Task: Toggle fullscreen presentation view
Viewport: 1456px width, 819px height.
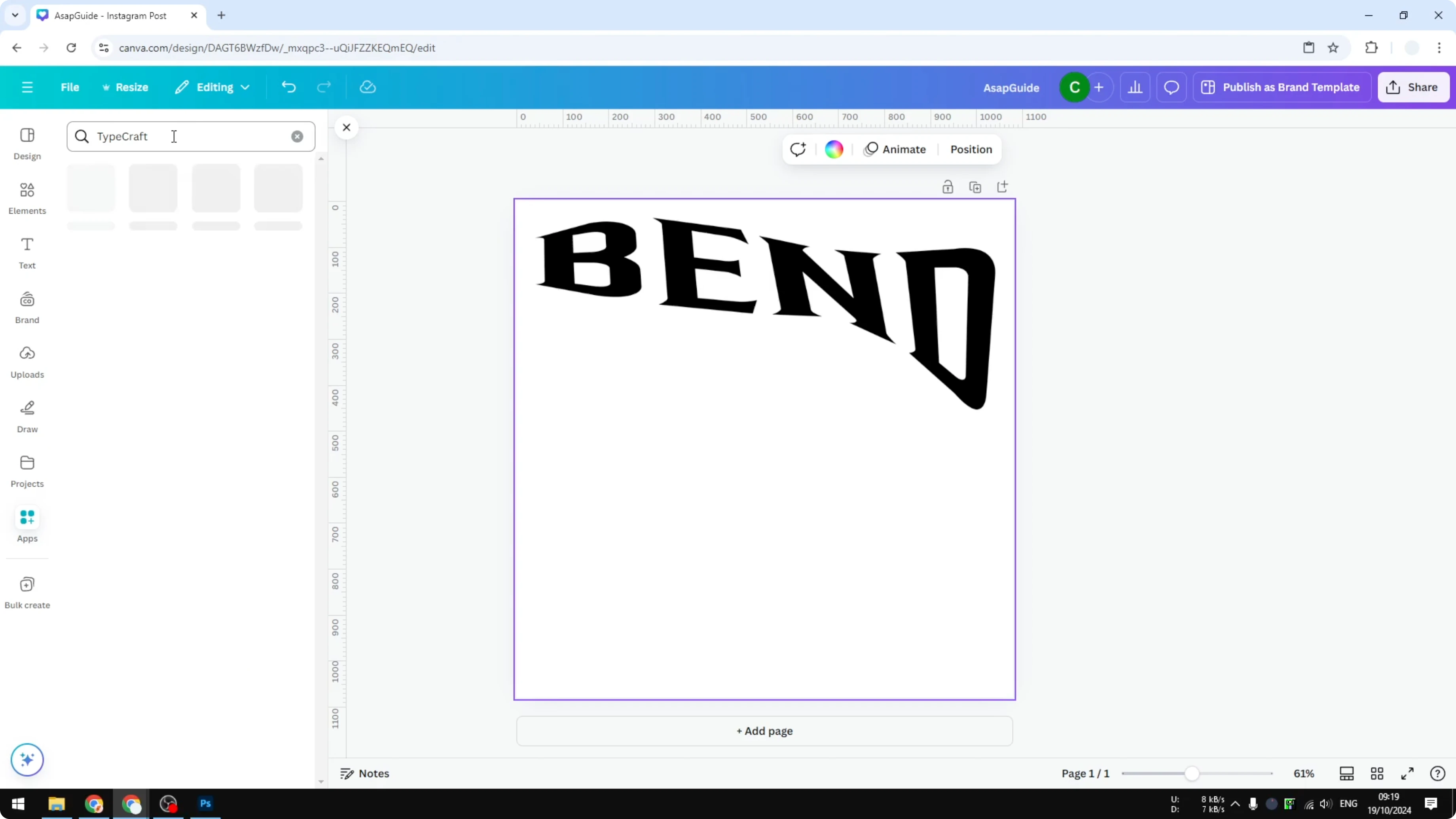Action: tap(1408, 773)
